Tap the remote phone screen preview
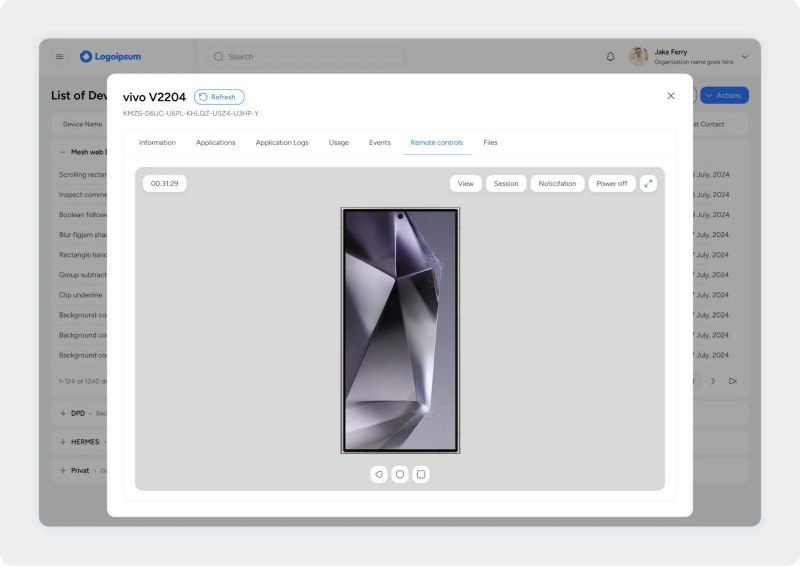800x566 pixels. pos(400,330)
